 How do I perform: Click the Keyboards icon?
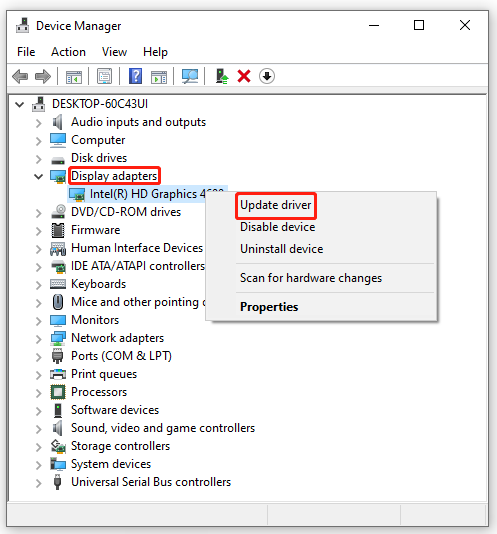point(58,284)
